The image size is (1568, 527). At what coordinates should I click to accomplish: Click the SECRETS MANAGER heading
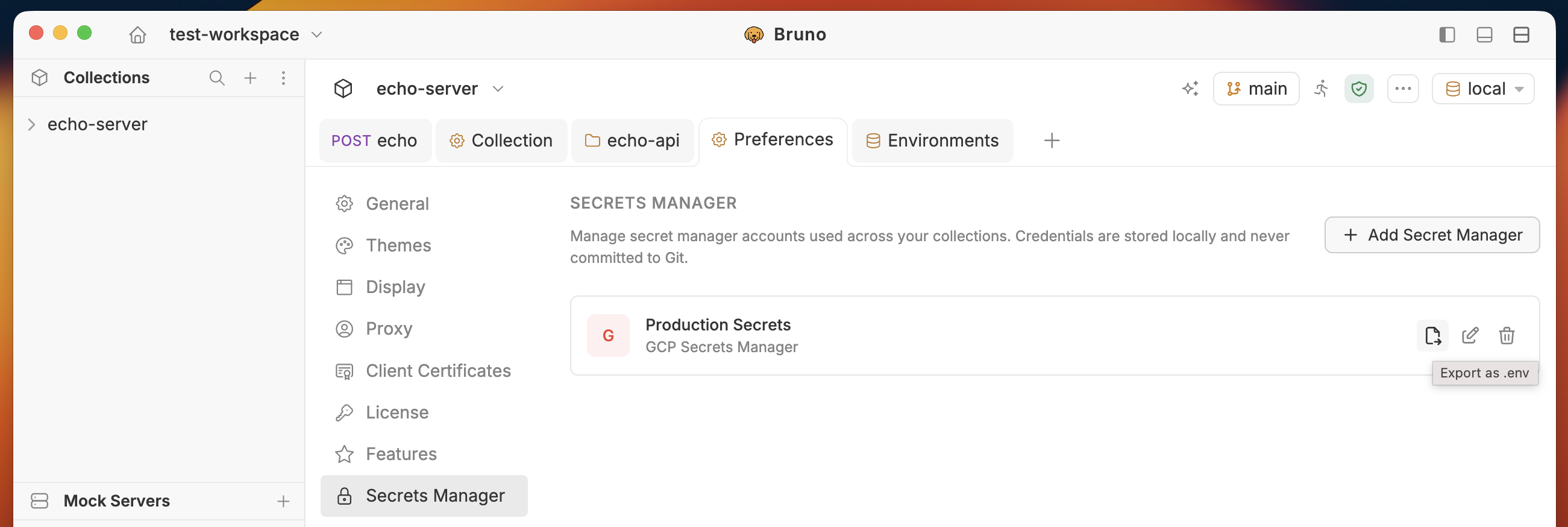point(653,203)
